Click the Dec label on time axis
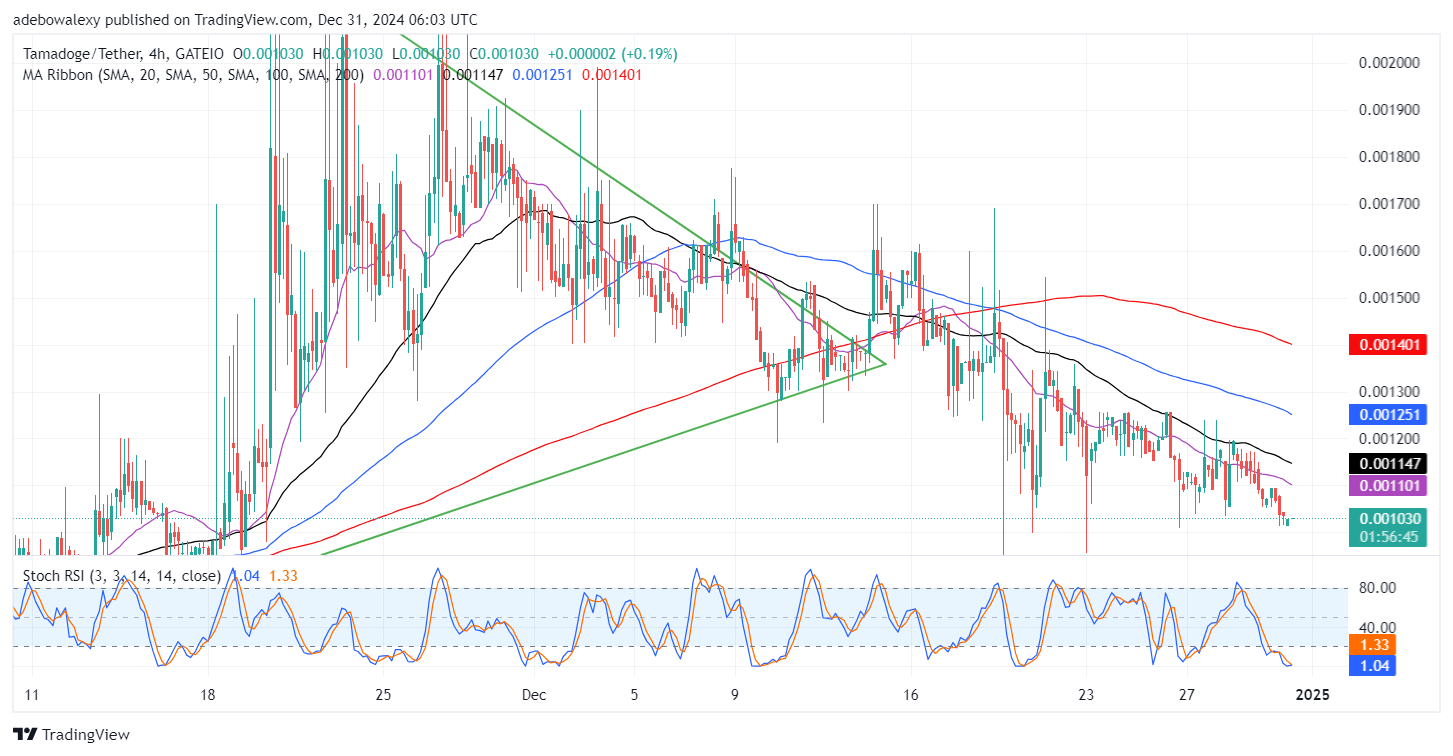 coord(533,694)
